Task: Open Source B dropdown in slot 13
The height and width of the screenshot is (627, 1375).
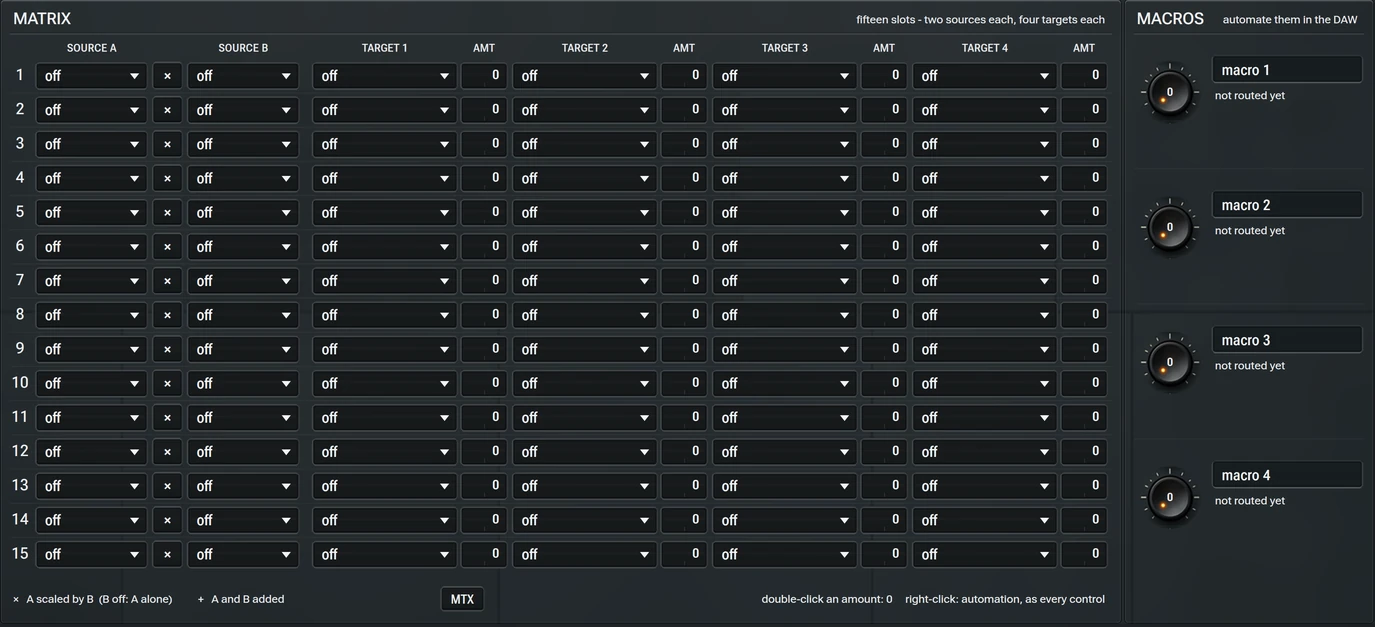Action: click(243, 486)
